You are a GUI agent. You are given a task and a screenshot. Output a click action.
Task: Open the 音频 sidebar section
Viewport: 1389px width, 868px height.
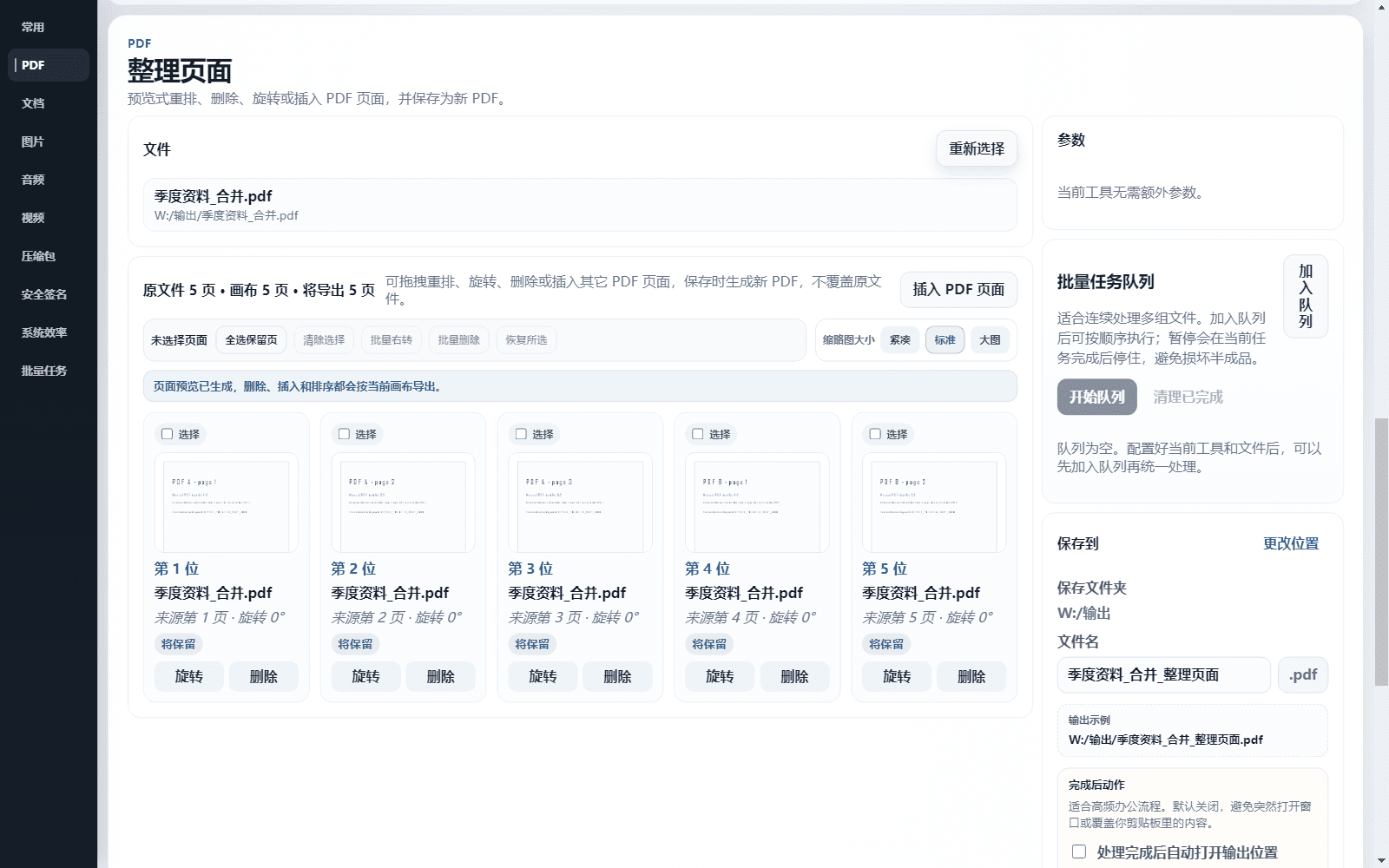49,180
